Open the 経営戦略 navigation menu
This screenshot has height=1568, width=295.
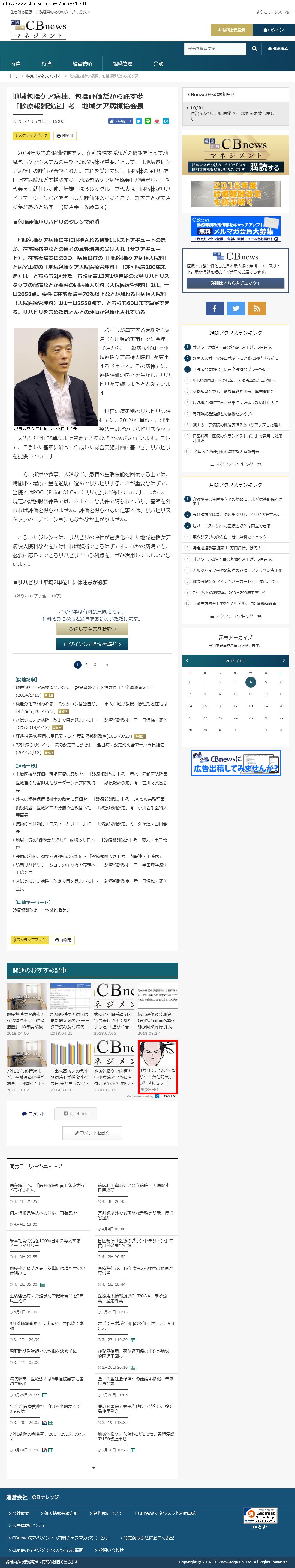(83, 63)
